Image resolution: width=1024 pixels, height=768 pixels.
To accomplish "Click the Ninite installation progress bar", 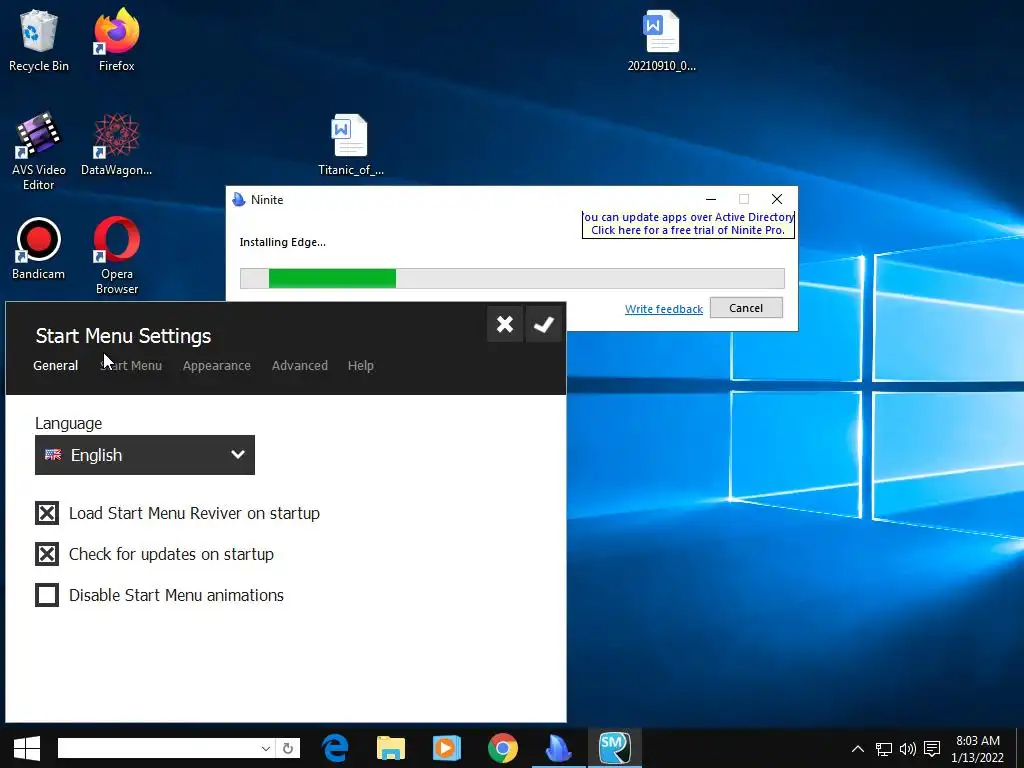I will tap(512, 278).
